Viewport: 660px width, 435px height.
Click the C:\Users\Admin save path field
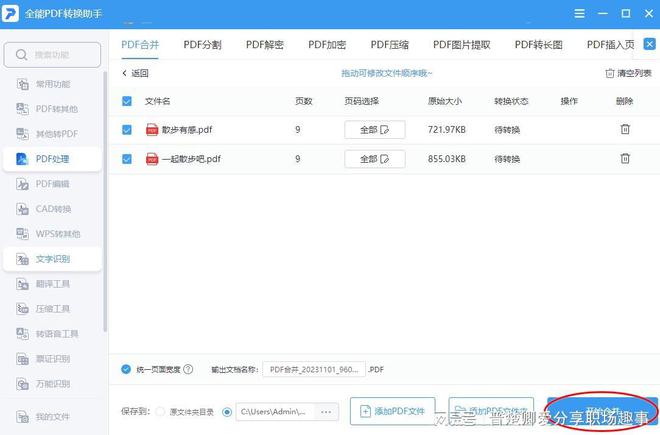[x=275, y=411]
